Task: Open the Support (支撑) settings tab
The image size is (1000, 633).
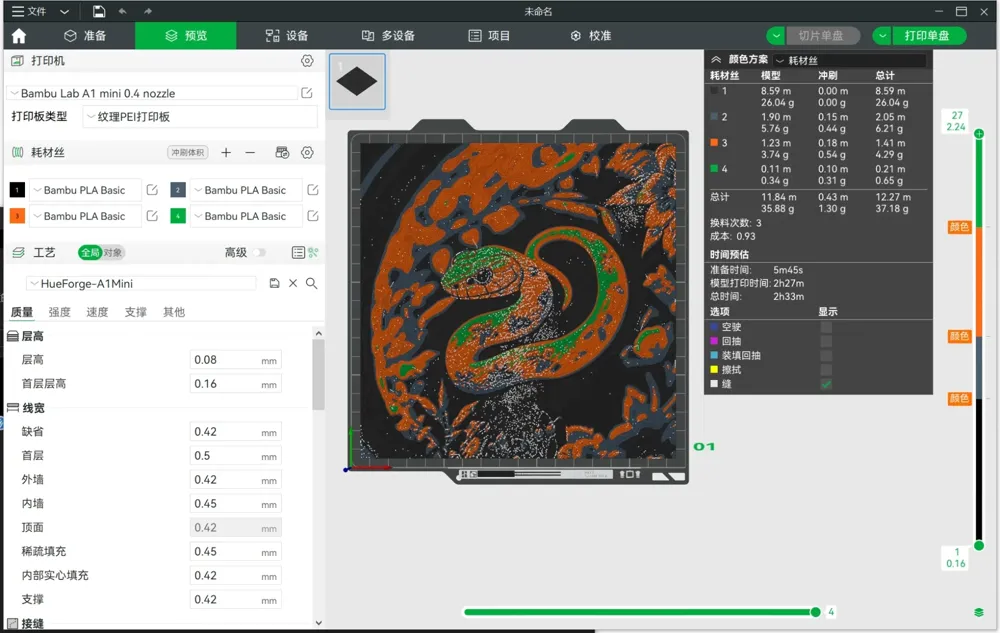Action: click(135, 312)
